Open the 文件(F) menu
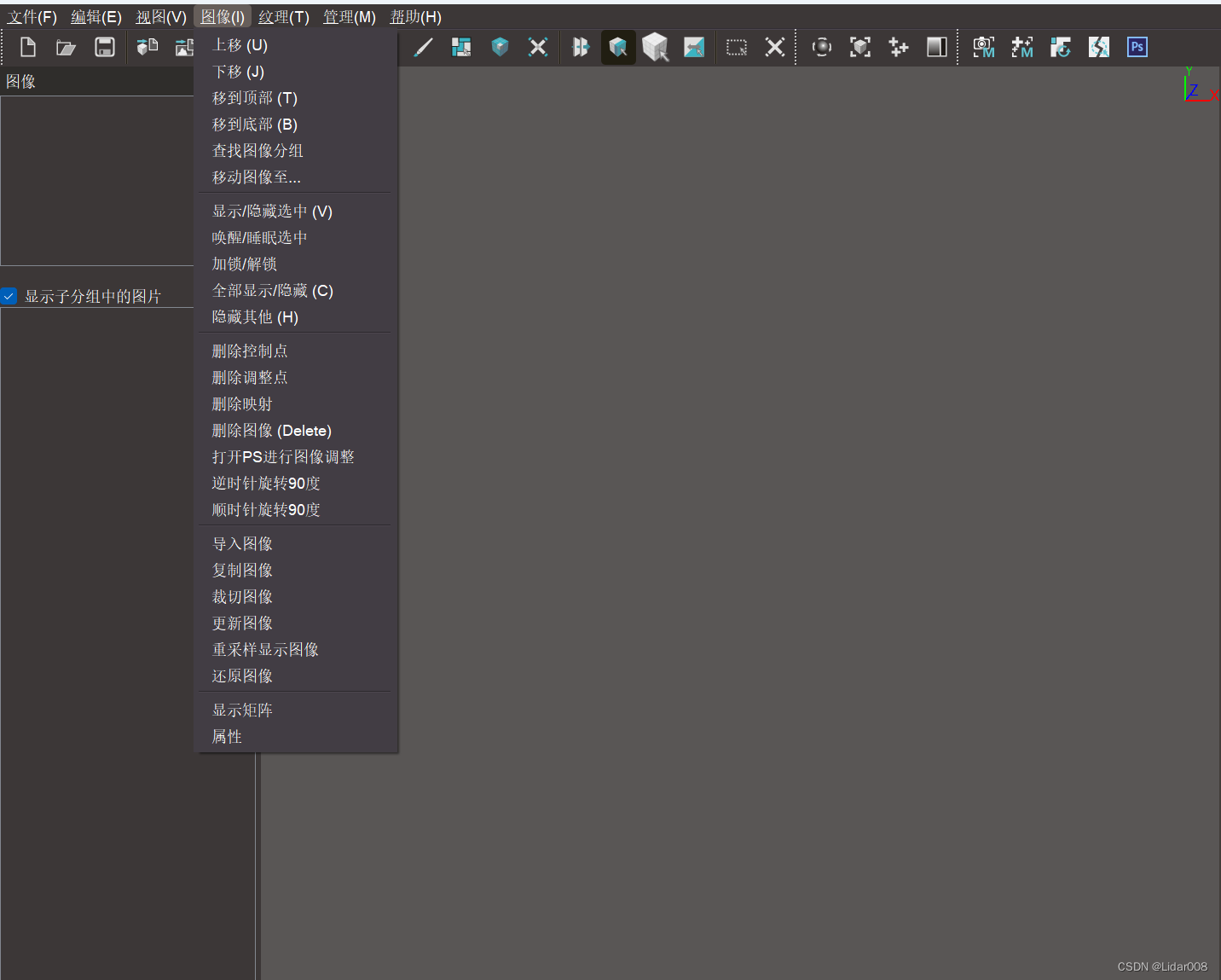Image resolution: width=1221 pixels, height=980 pixels. [32, 17]
